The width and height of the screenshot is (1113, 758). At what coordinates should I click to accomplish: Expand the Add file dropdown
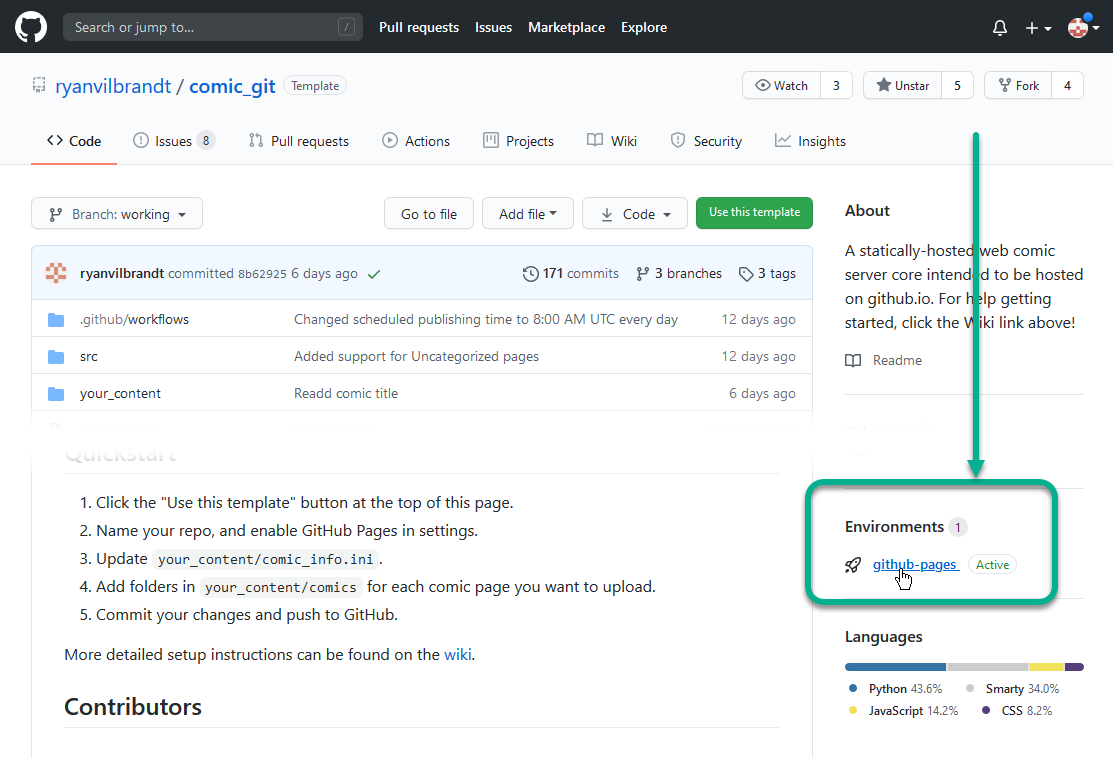pos(527,214)
